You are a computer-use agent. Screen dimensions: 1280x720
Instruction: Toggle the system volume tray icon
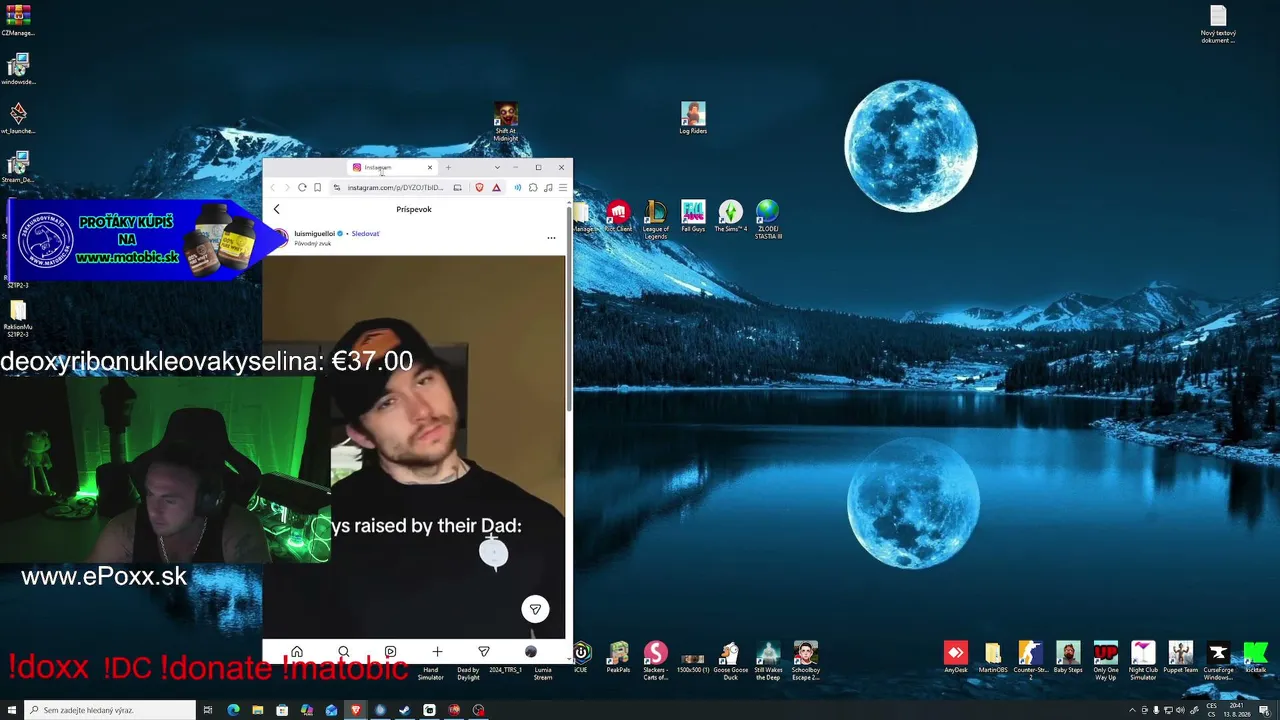coord(1182,710)
